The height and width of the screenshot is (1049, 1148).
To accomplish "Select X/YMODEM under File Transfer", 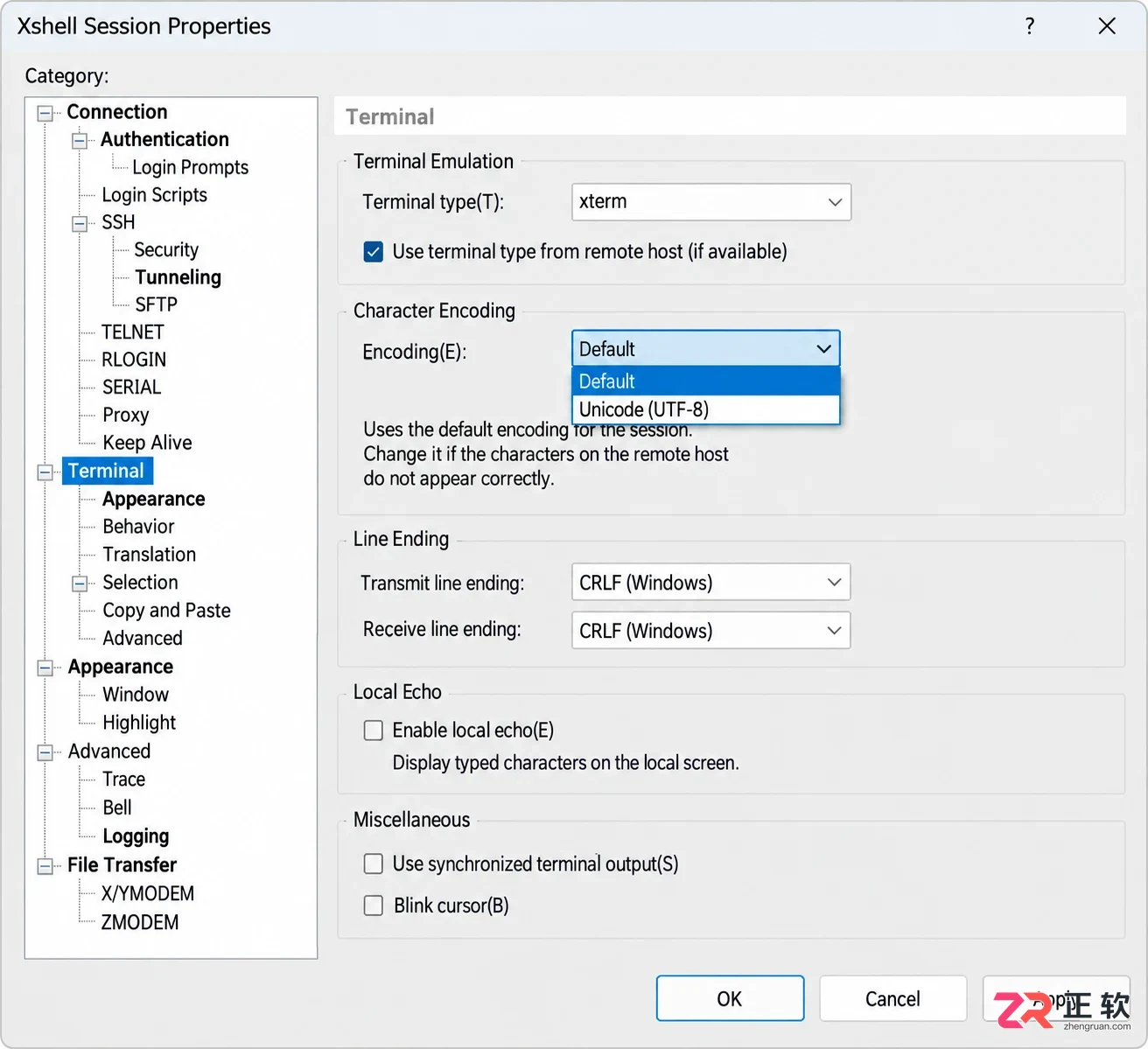I will click(x=147, y=894).
